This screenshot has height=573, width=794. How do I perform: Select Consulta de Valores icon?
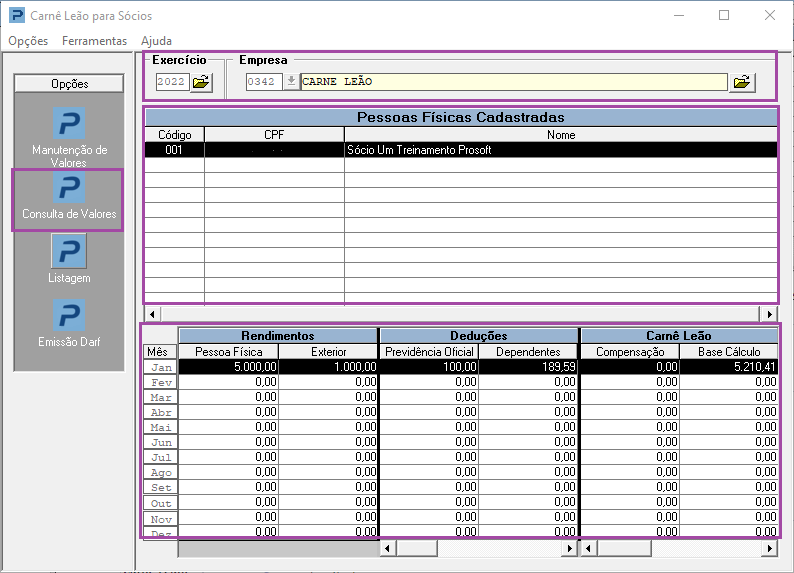pyautogui.click(x=69, y=188)
